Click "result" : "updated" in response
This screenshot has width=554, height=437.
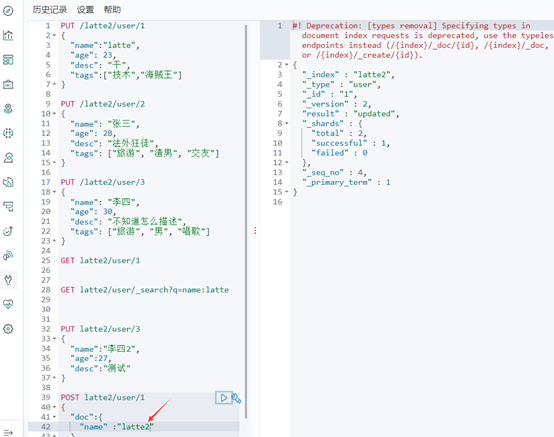coord(350,114)
